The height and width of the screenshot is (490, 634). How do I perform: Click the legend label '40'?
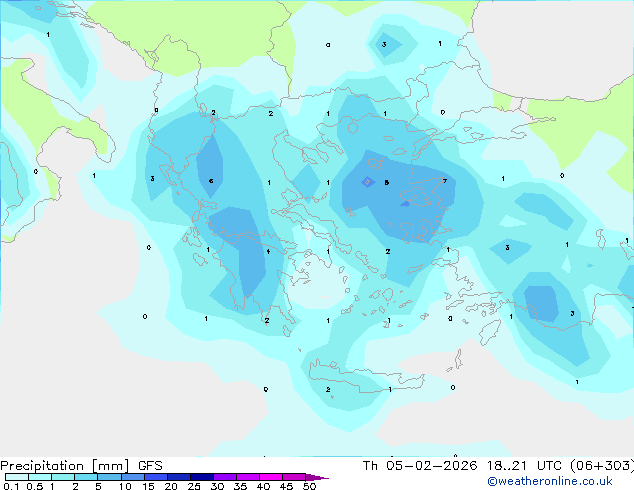tap(264, 486)
